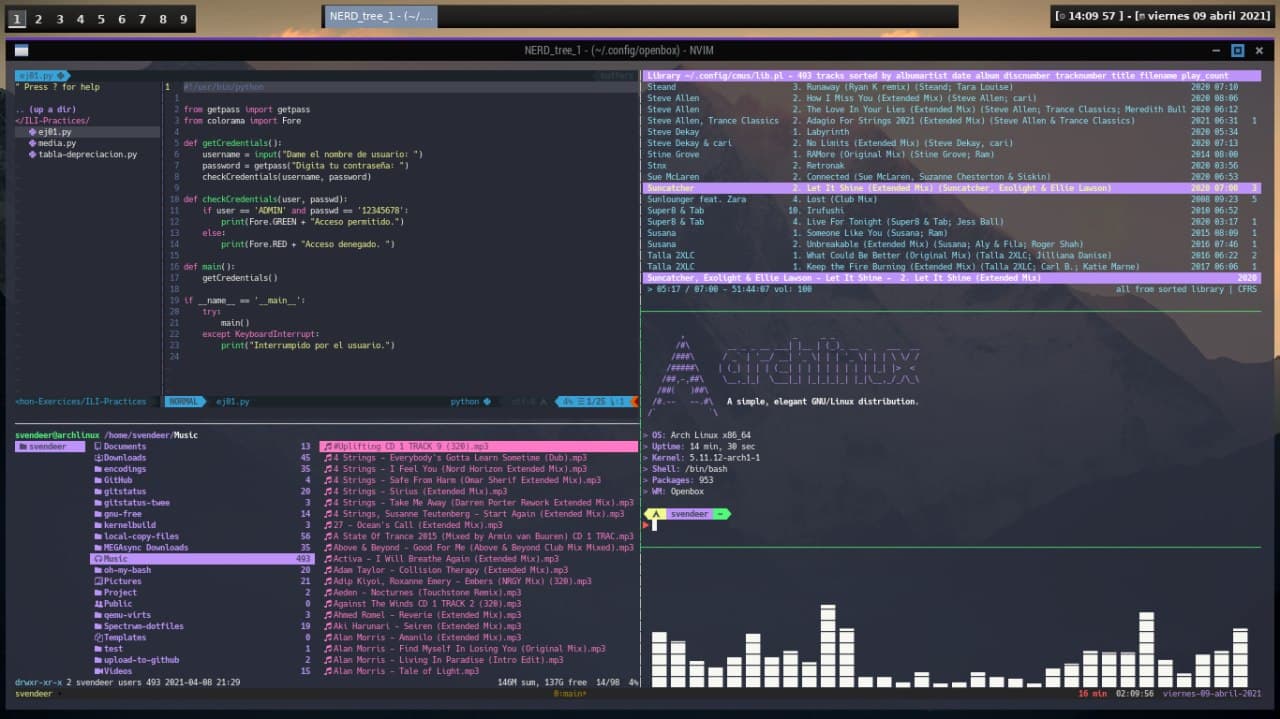Switch to workspace 3 in the pager
This screenshot has width=1280, height=719.
(59, 19)
